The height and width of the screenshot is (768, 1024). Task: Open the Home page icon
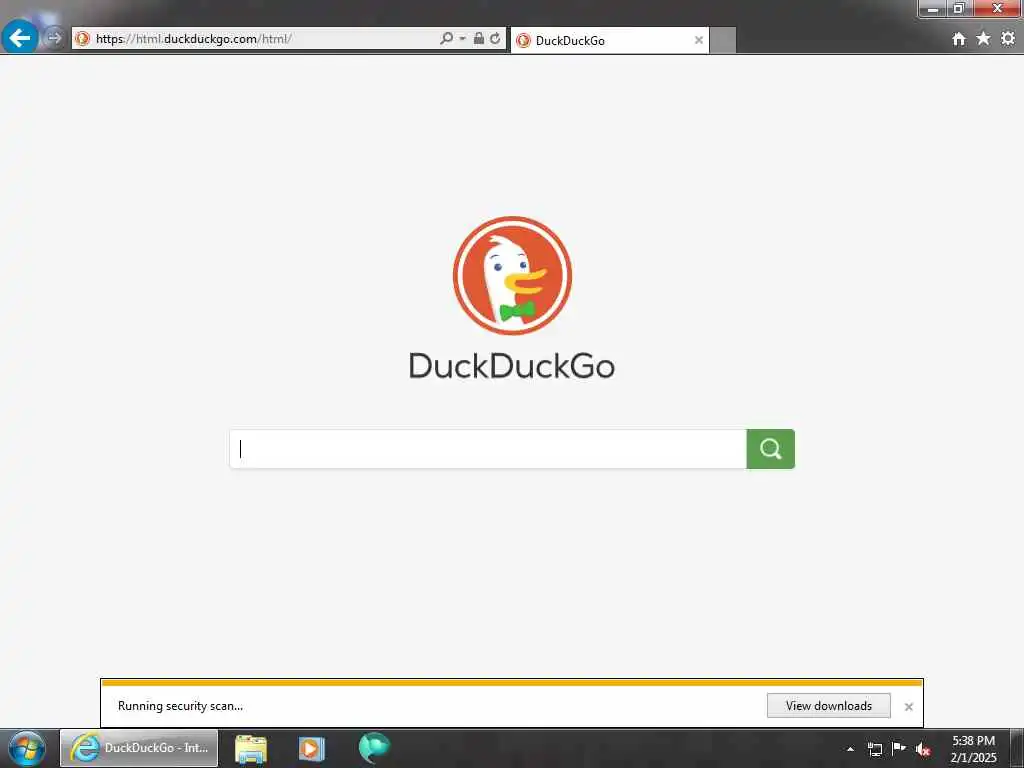coord(959,39)
